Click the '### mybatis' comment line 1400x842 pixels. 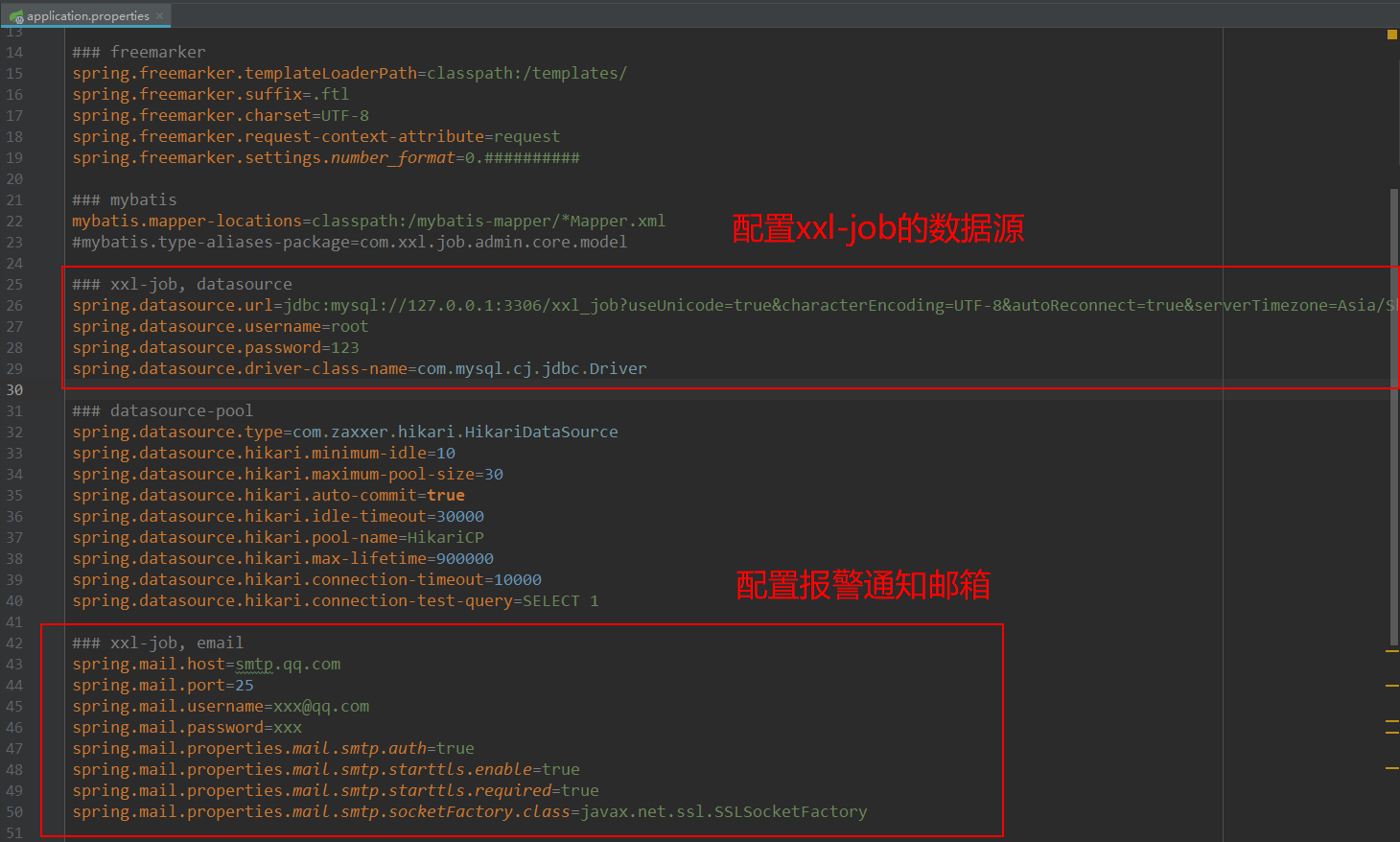[125, 199]
